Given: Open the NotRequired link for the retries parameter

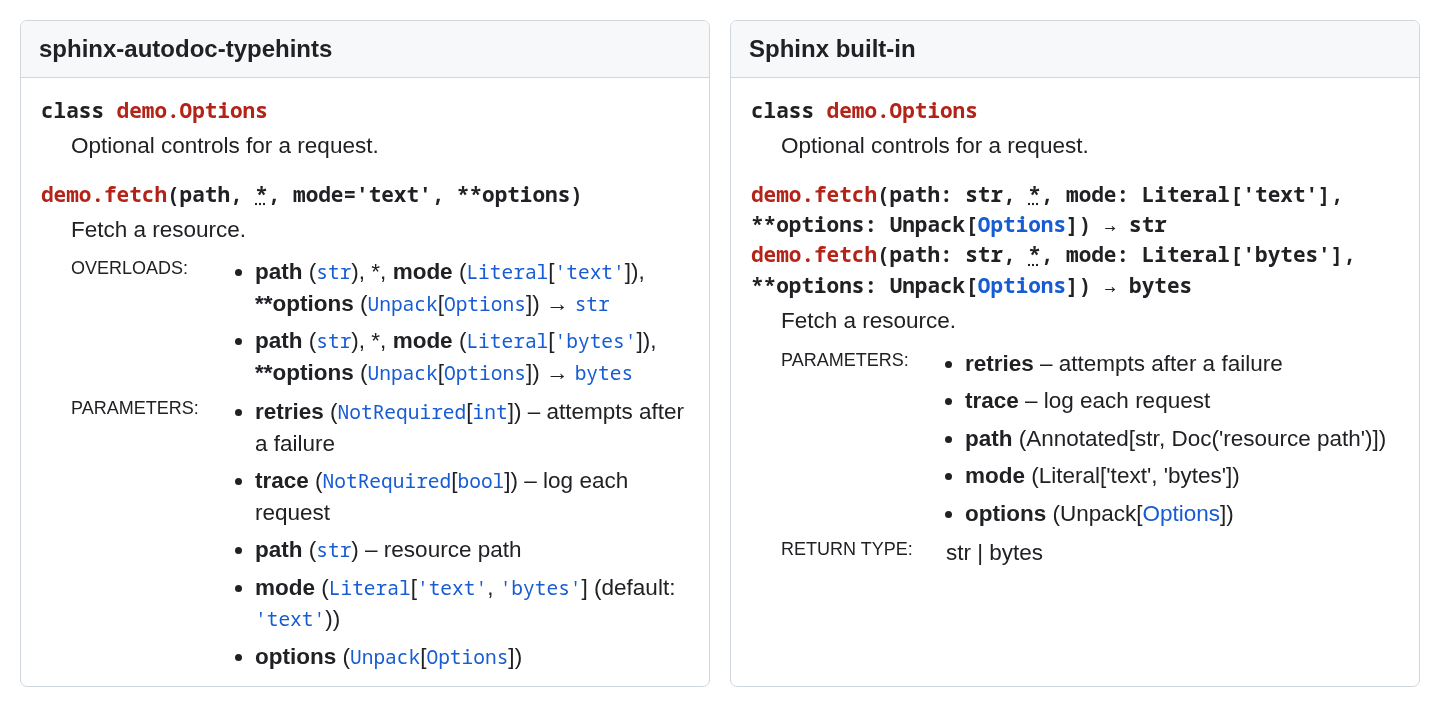Looking at the screenshot, I should click(x=402, y=412).
